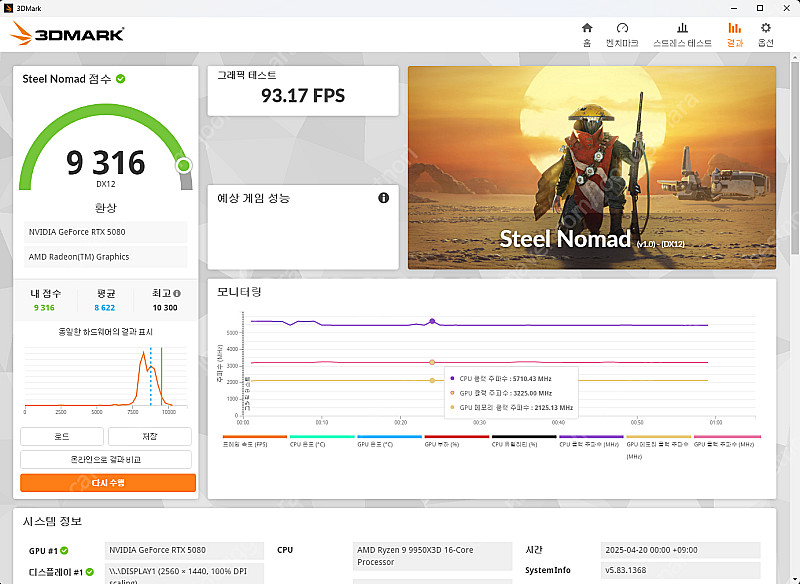The width and height of the screenshot is (800, 584).
Task: Click the 93.17 FPS graphics test value
Action: [x=303, y=95]
